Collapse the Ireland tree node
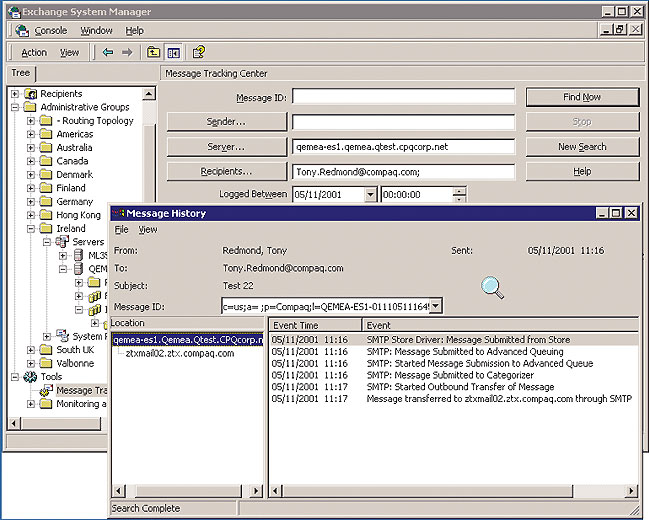This screenshot has width=650, height=520. pyautogui.click(x=31, y=229)
